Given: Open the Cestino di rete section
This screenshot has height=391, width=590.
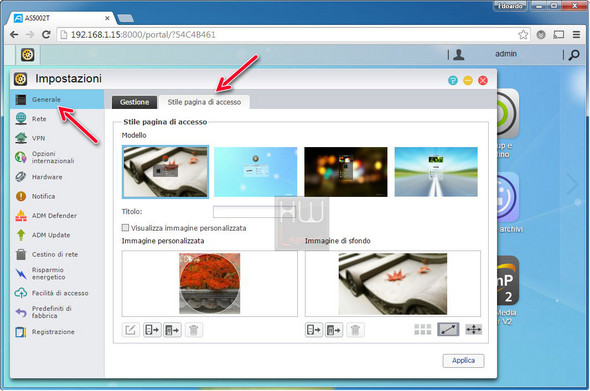Looking at the screenshot, I should pos(55,254).
